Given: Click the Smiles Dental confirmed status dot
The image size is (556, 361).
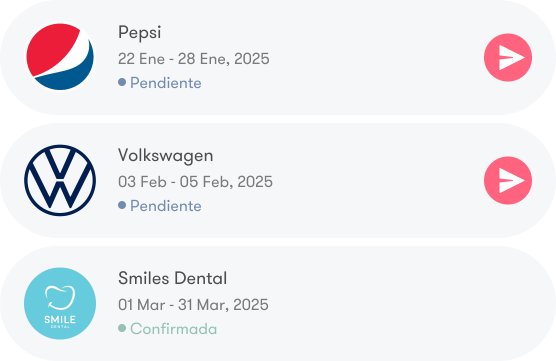Looking at the screenshot, I should tap(122, 328).
